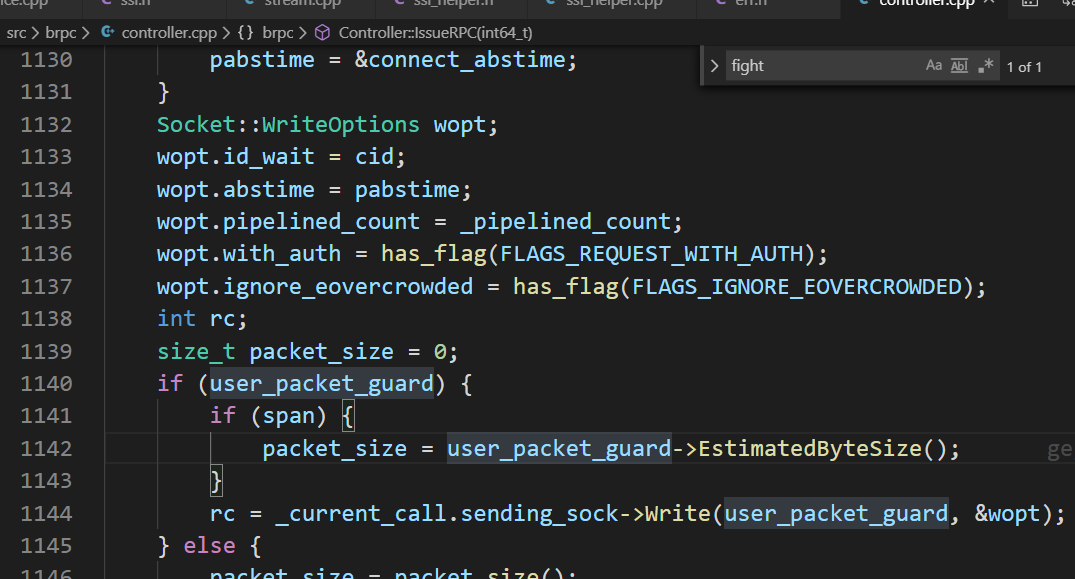Click "&connect_abstime" on line 1130

click(x=459, y=60)
